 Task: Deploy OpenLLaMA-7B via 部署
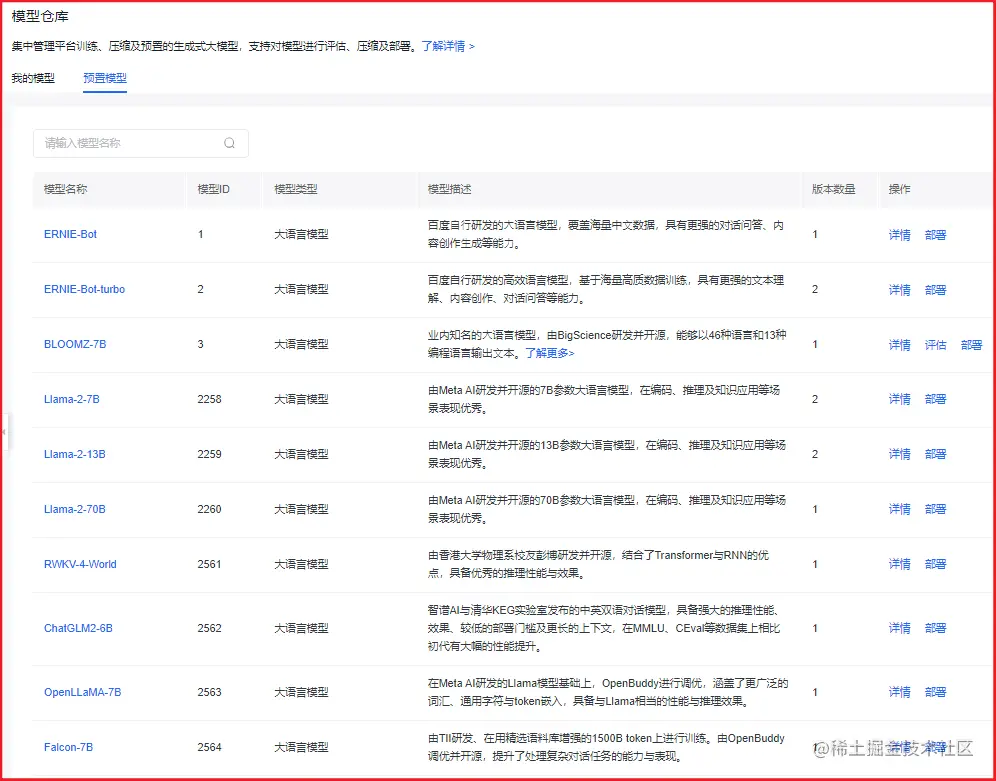tap(936, 692)
